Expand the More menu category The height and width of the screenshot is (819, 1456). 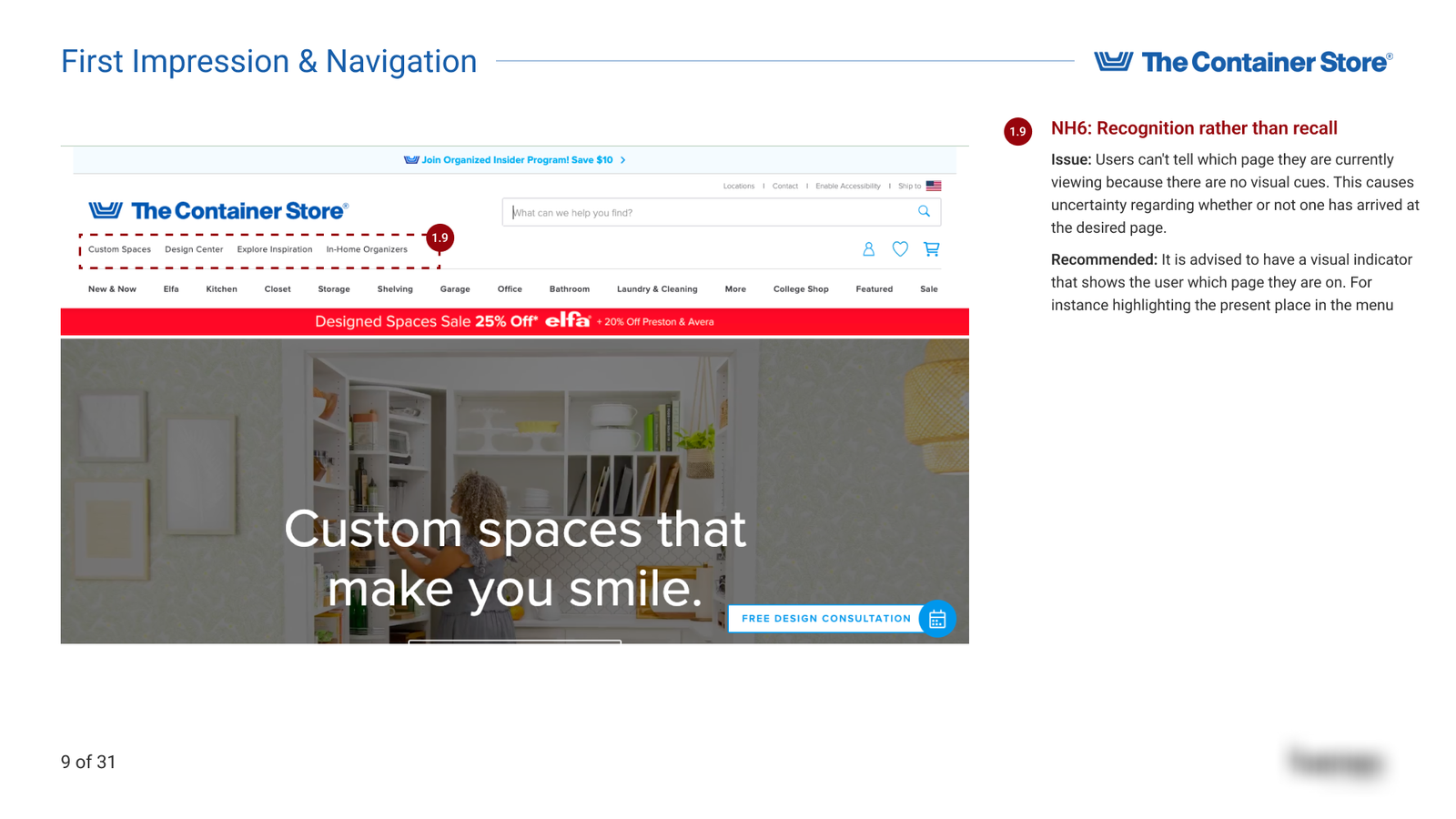735,289
